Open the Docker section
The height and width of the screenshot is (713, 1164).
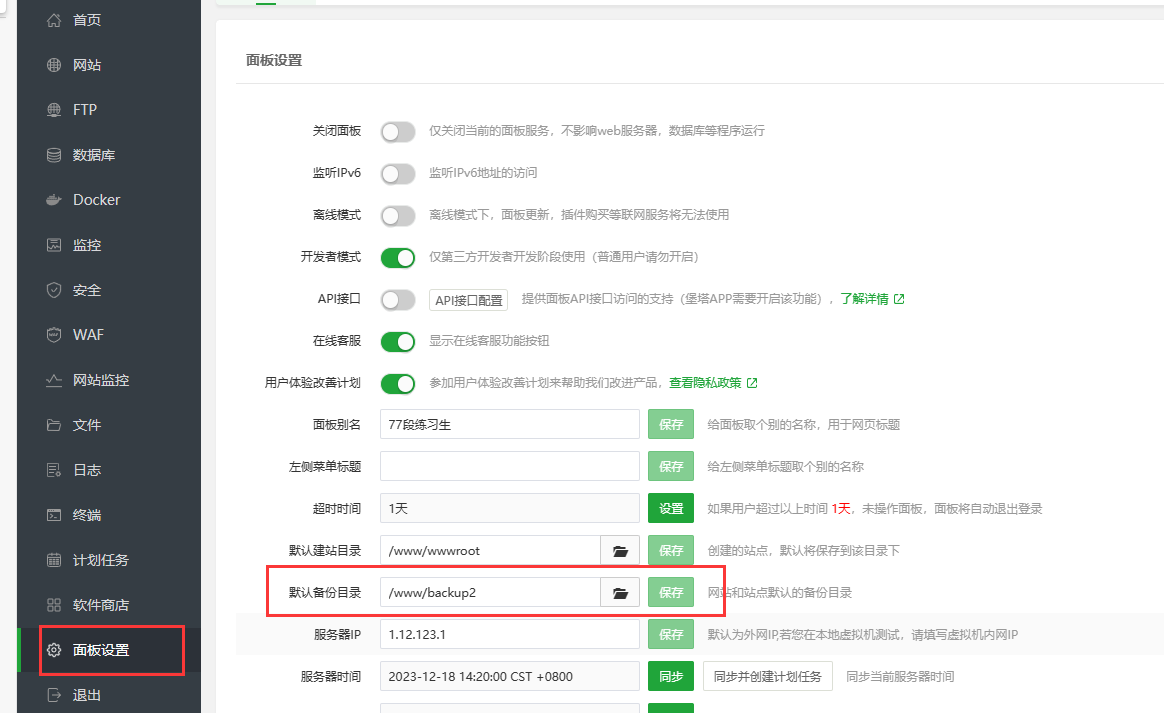tap(94, 199)
